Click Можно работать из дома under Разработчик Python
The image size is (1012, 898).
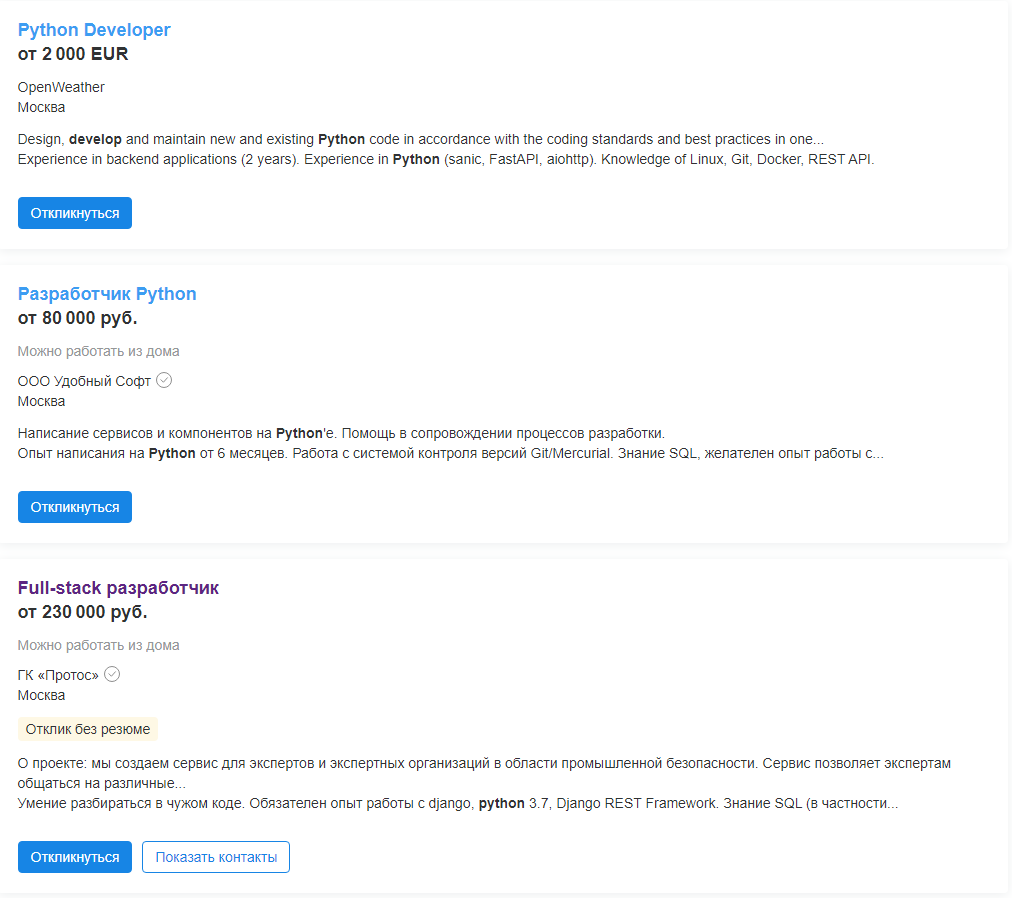[98, 351]
